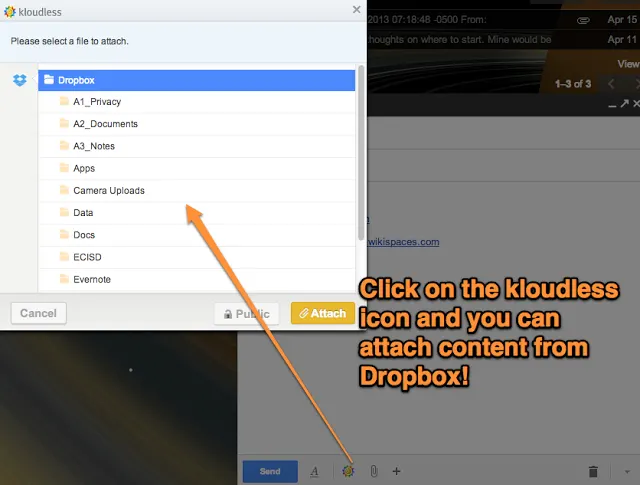The image size is (640, 485).
Task: Click the file list scrollbar
Action: coord(361,153)
